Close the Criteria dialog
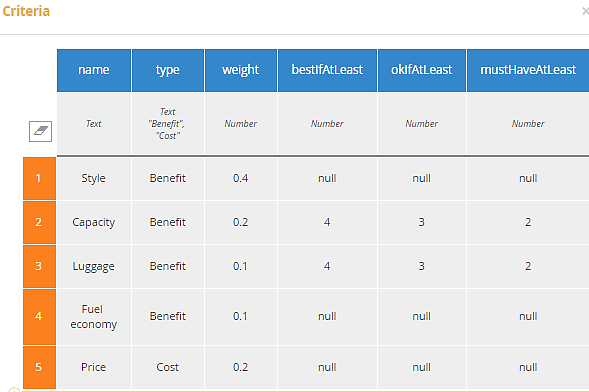The height and width of the screenshot is (392, 589). tap(585, 12)
